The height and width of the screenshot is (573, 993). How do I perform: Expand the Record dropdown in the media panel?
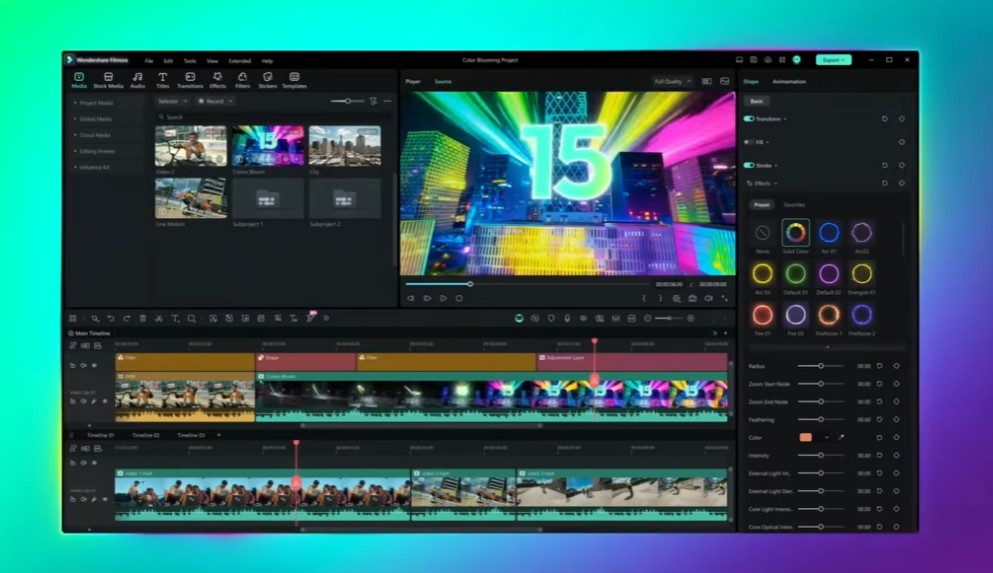[215, 101]
